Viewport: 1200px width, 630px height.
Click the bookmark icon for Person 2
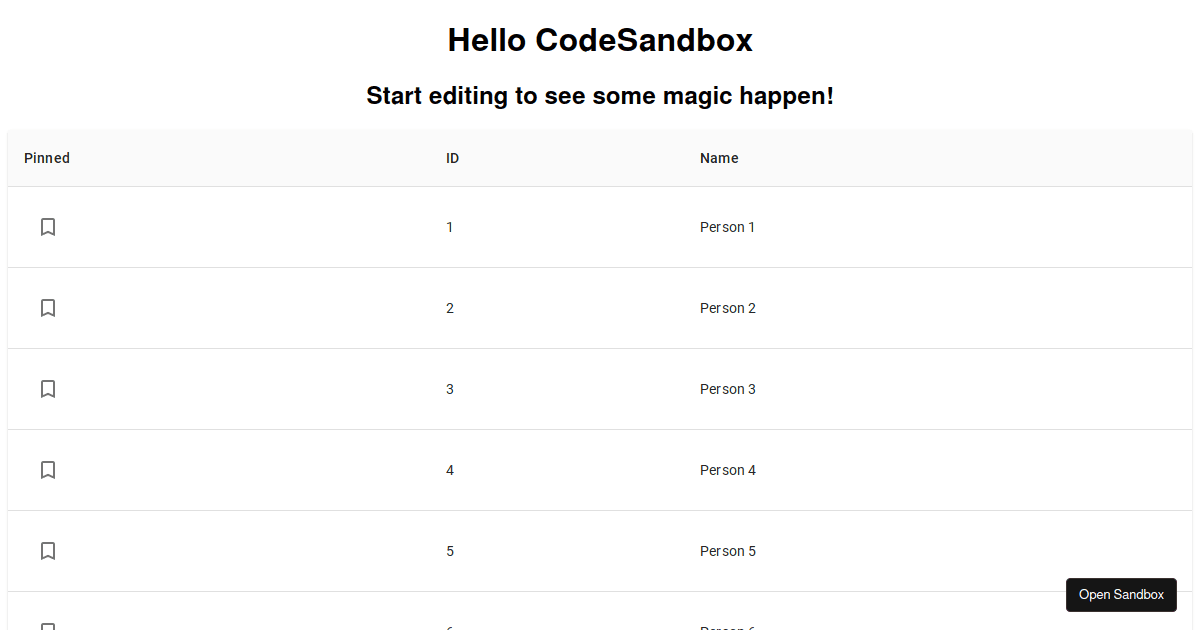click(x=48, y=308)
